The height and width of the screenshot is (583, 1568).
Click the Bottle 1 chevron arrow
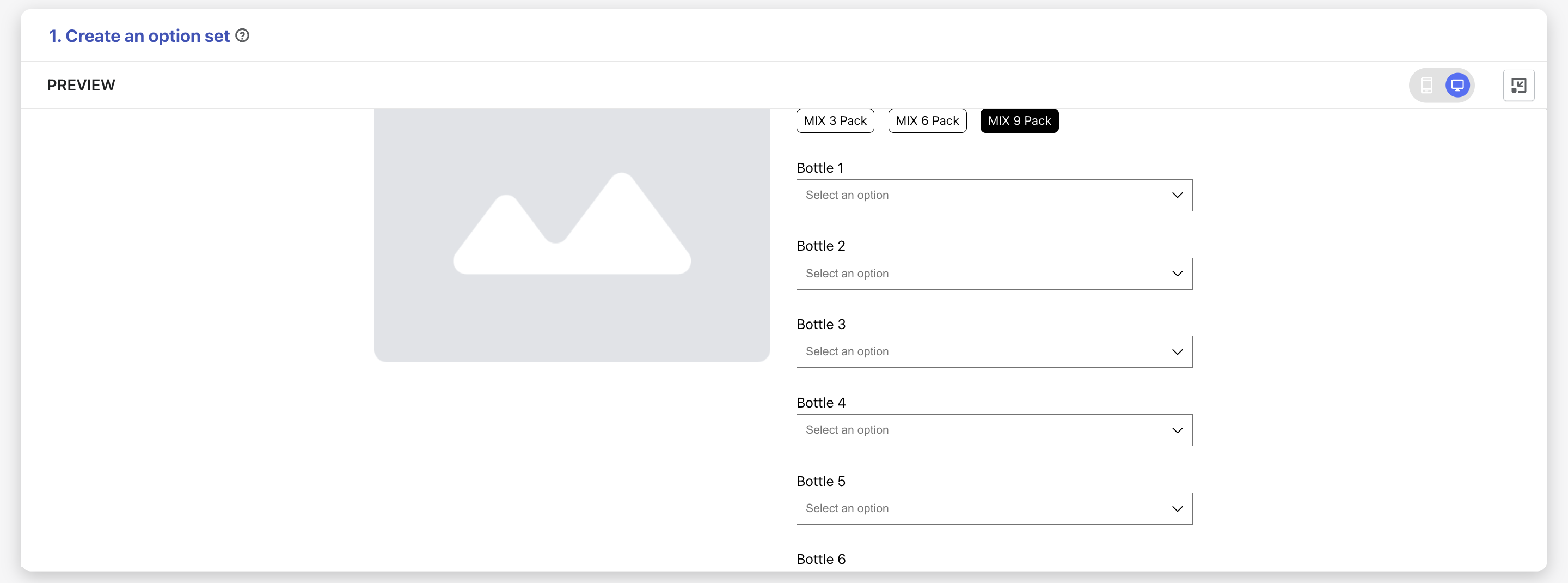[1177, 196]
